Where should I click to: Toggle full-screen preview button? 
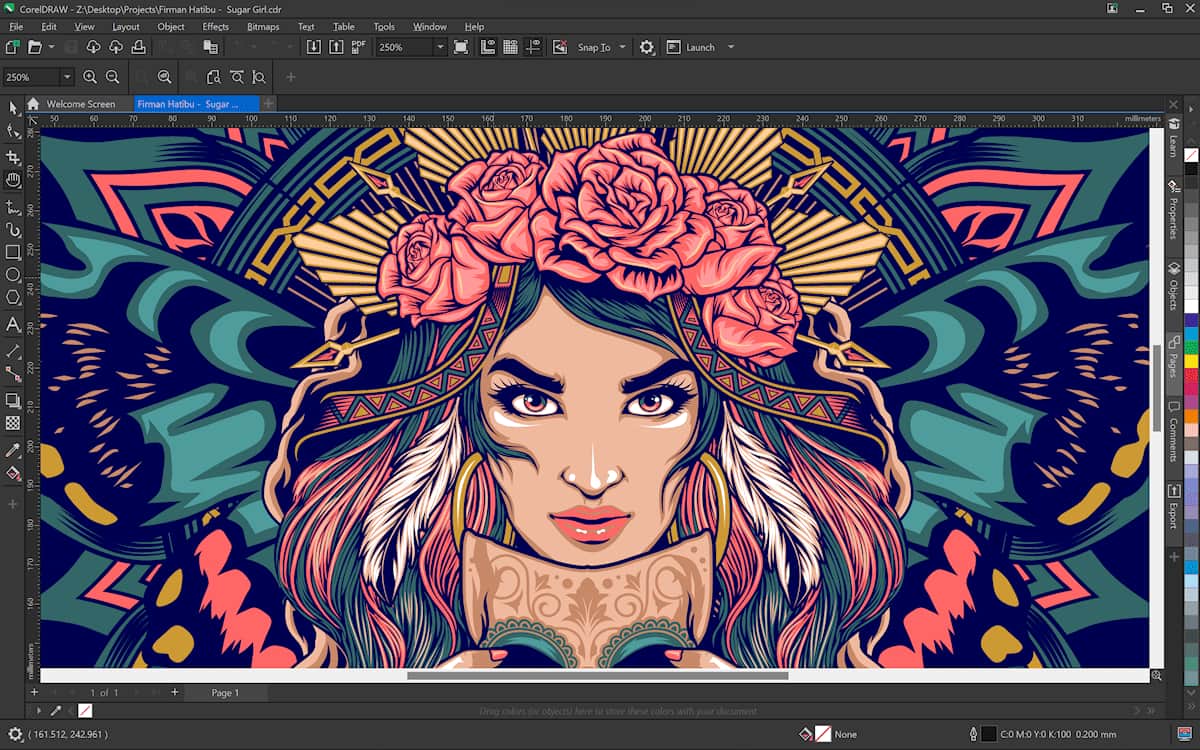pyautogui.click(x=460, y=47)
